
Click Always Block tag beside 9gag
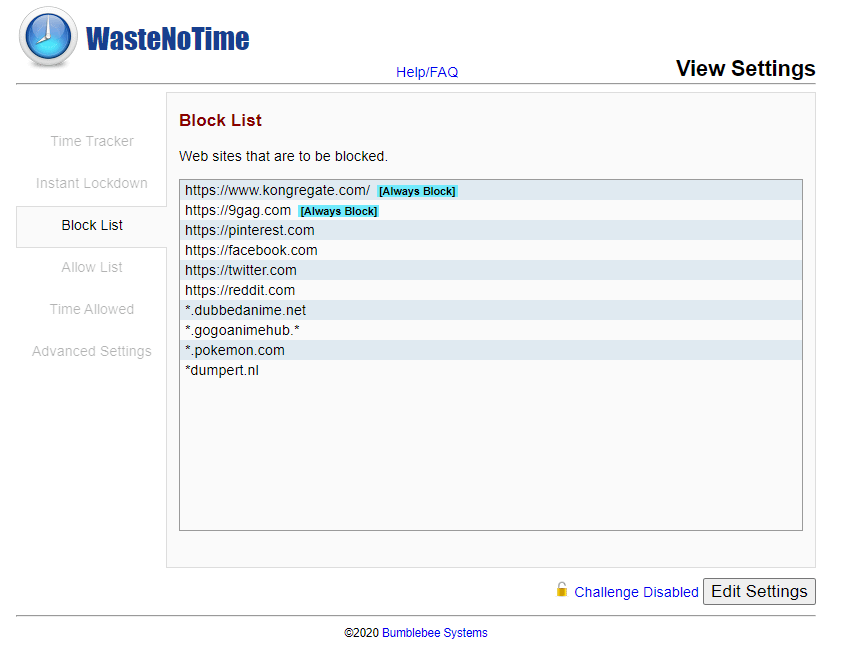click(339, 211)
